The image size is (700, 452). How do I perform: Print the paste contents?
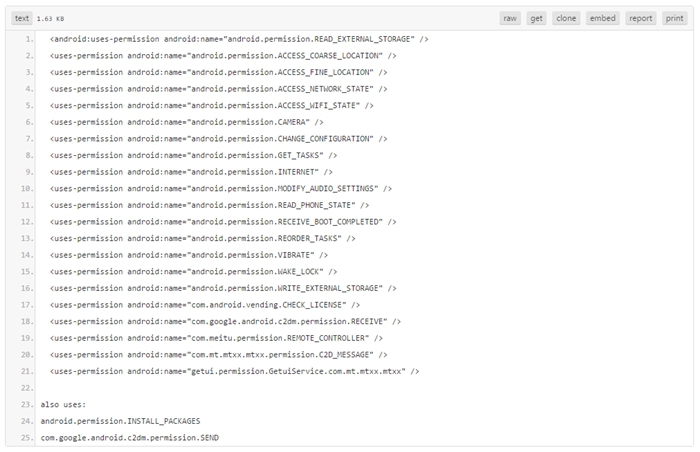(x=675, y=18)
